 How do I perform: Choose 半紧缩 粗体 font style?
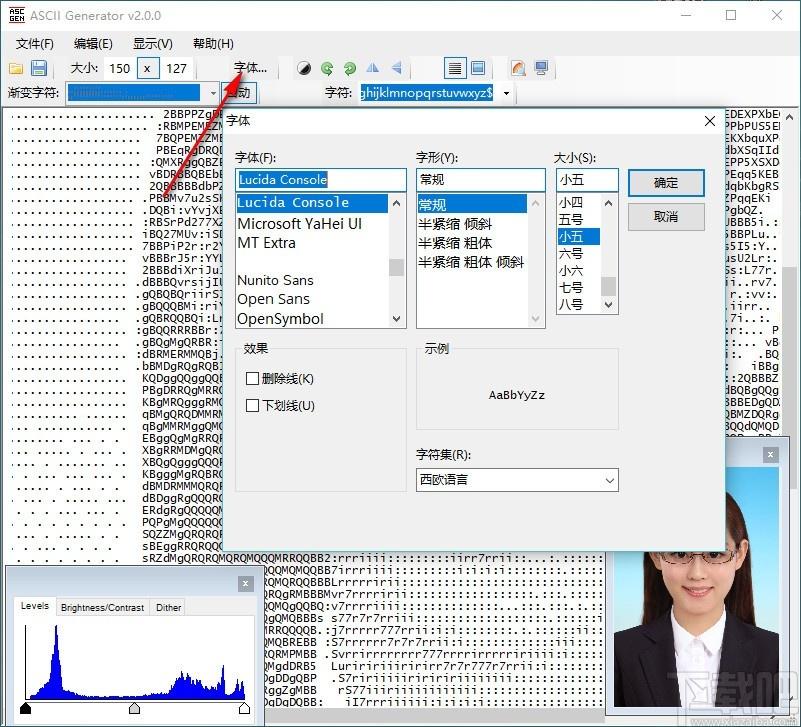455,243
